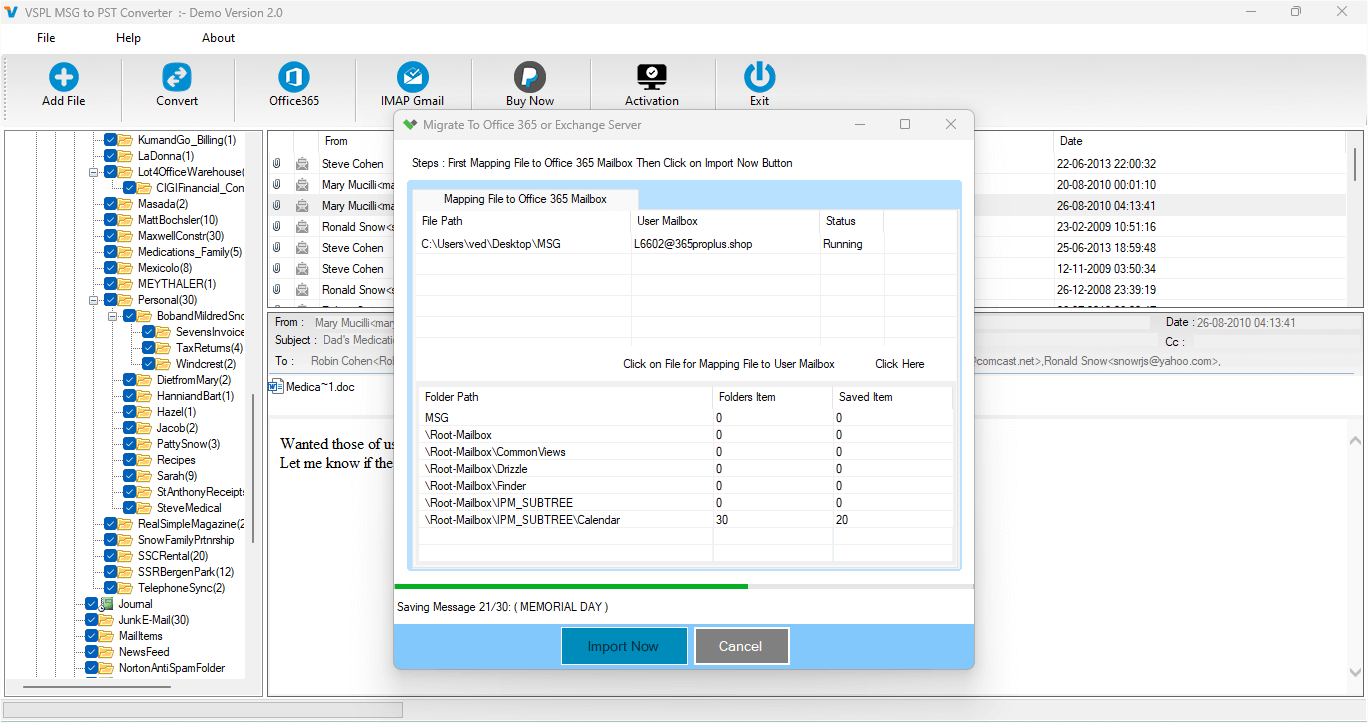Click the Import Now button
Image resolution: width=1368 pixels, height=723 pixels.
624,646
